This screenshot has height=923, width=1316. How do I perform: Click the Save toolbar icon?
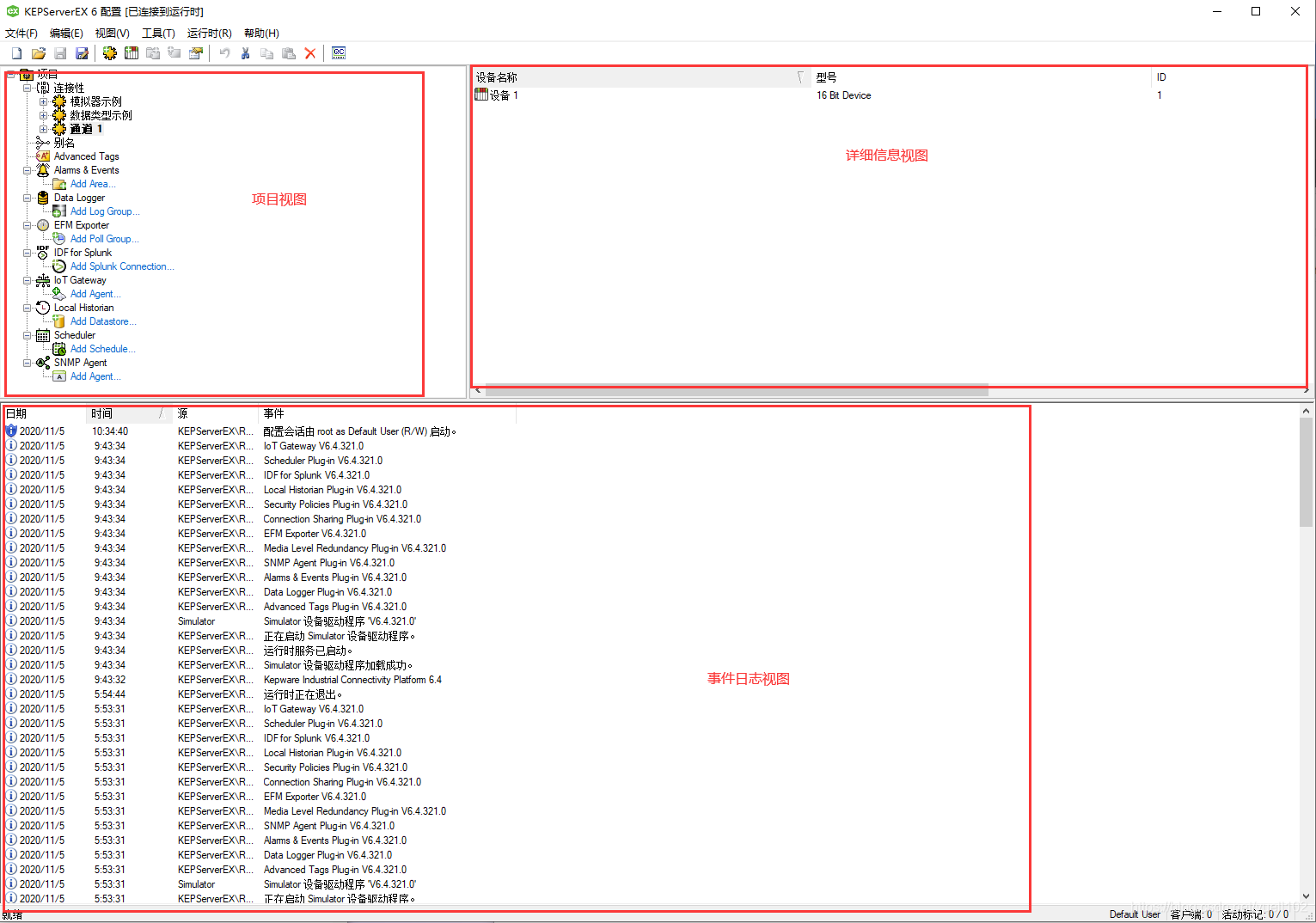(60, 53)
